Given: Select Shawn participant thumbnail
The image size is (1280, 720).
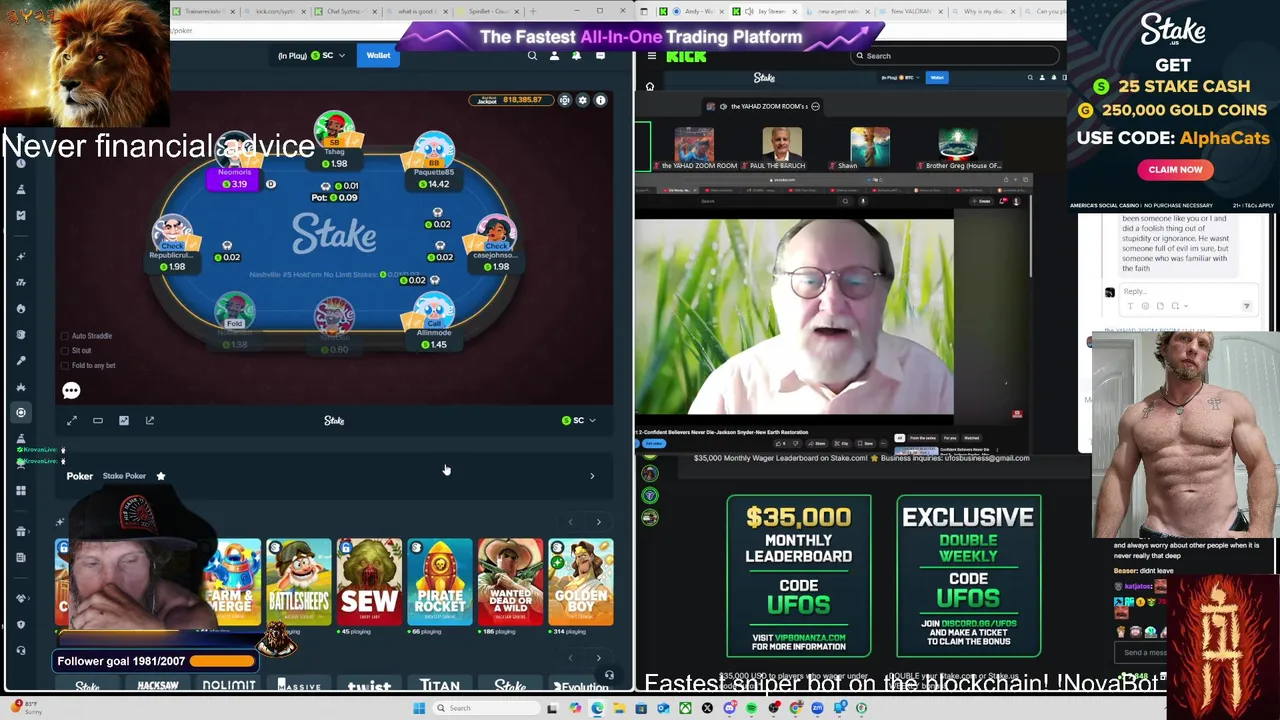Looking at the screenshot, I should (869, 148).
